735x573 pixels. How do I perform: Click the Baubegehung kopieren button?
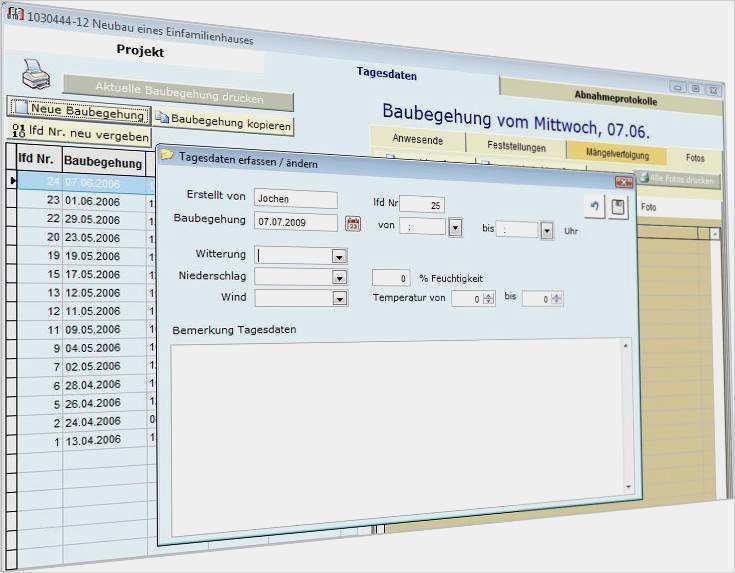point(223,122)
